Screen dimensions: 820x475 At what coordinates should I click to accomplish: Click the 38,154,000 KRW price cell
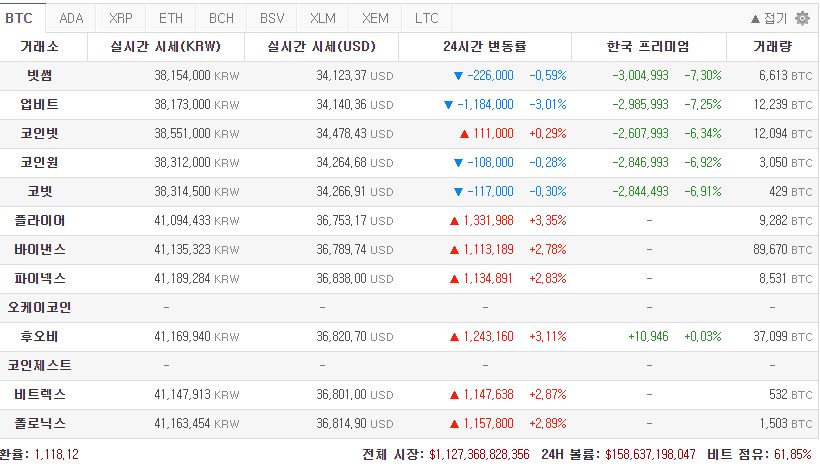pos(197,76)
